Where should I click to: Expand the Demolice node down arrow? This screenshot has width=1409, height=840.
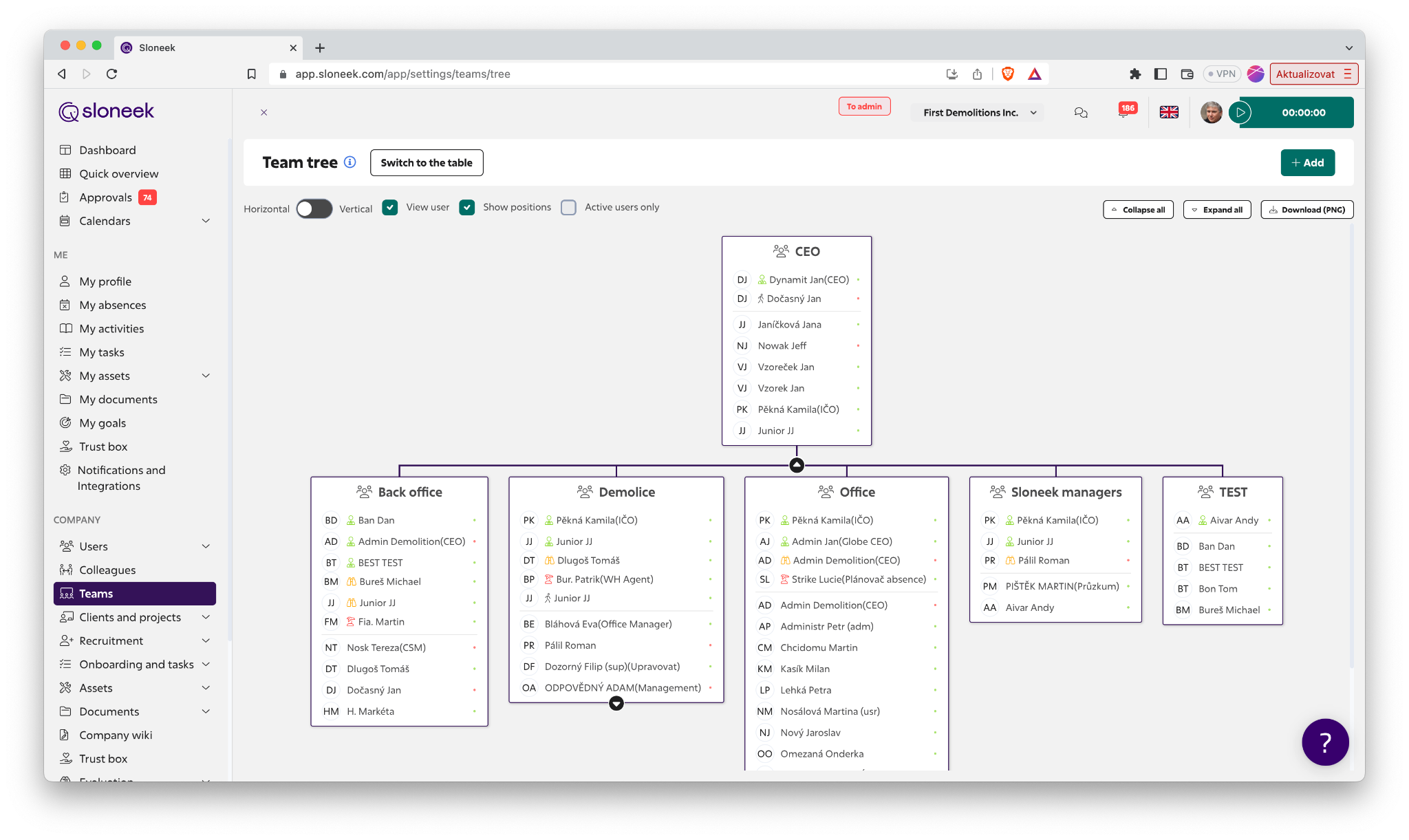pyautogui.click(x=616, y=703)
